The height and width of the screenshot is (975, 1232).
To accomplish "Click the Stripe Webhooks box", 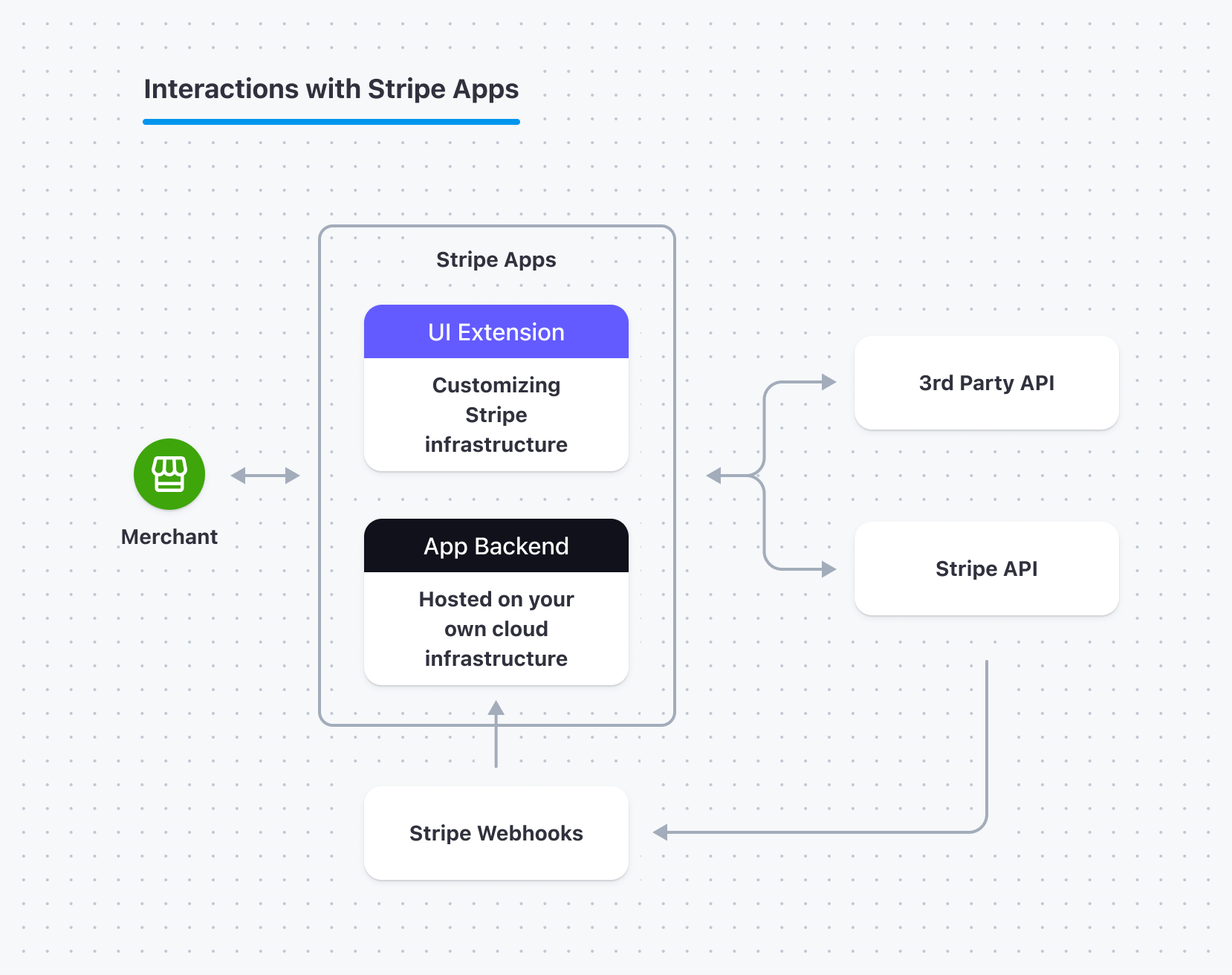I will (496, 833).
